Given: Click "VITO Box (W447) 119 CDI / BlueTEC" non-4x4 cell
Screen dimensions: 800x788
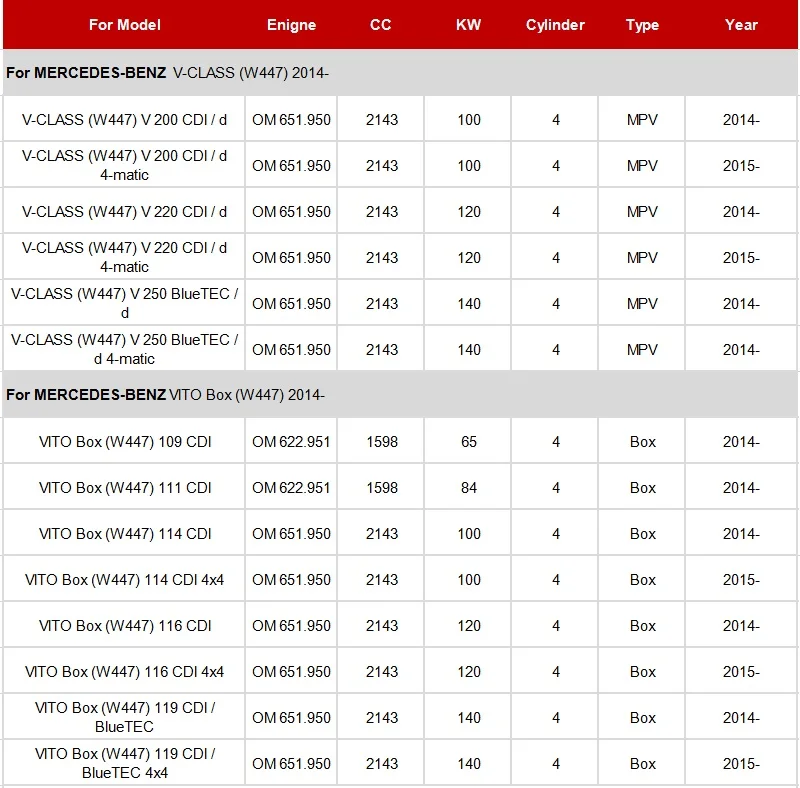Looking at the screenshot, I should [124, 717].
